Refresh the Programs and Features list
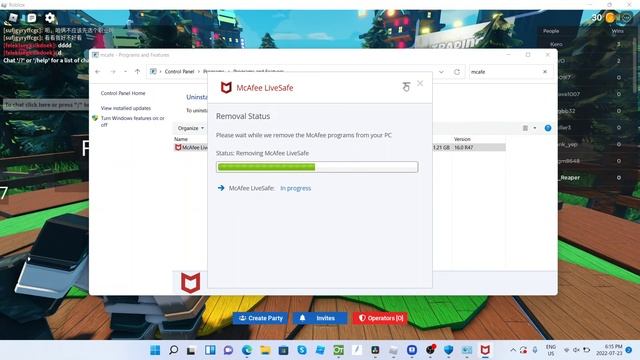 point(457,72)
